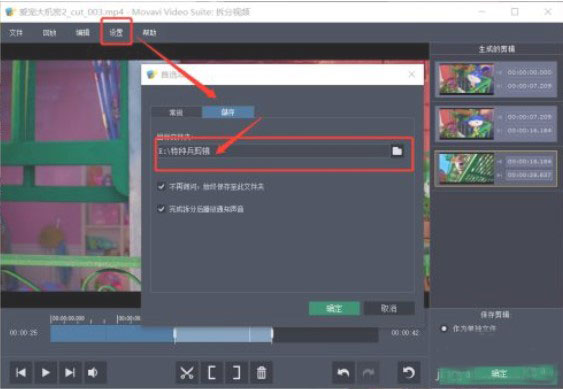563x389 pixels.
Task: Open the 编辑 menu
Action: 83,33
